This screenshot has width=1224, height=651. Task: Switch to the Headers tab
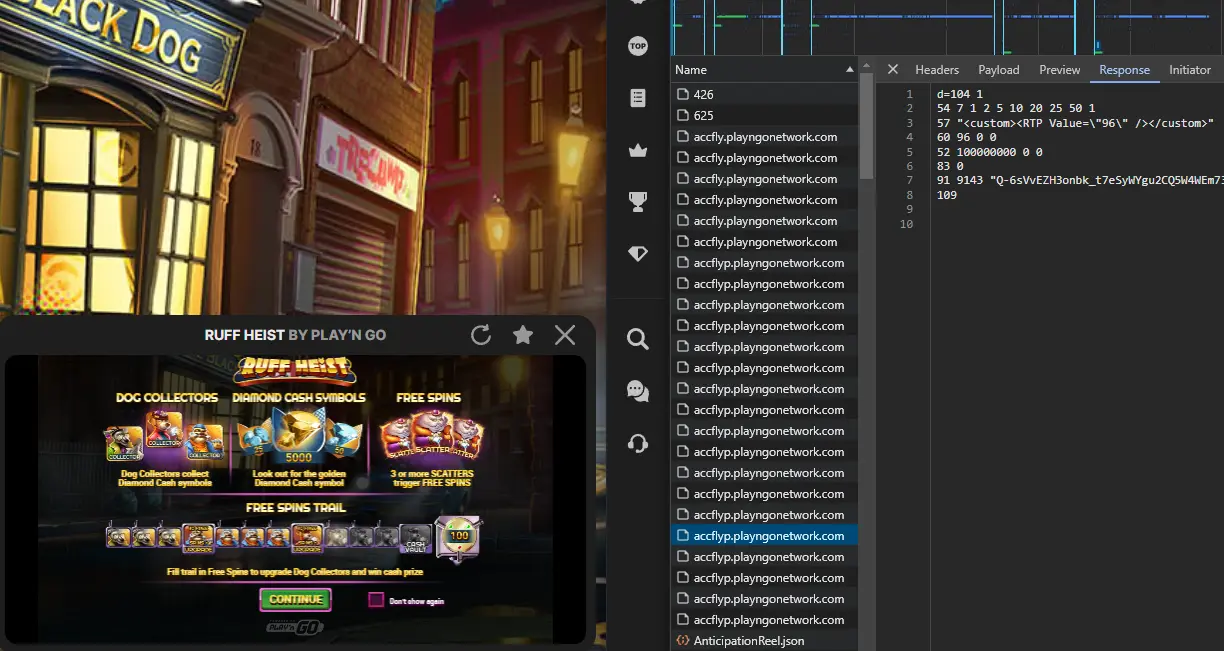pyautogui.click(x=937, y=70)
